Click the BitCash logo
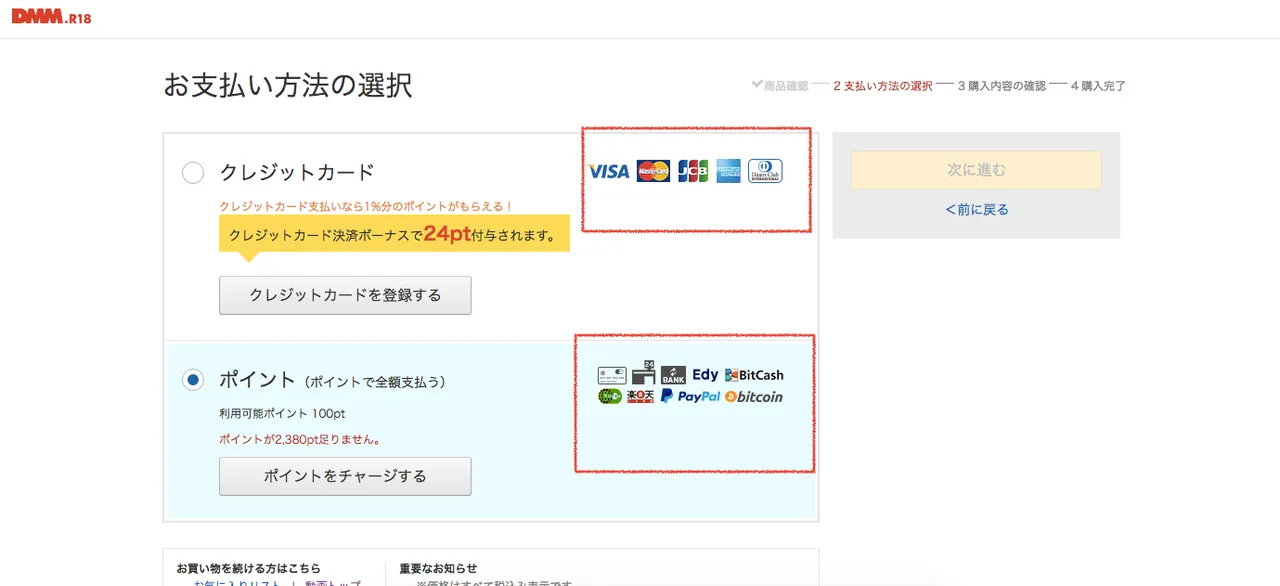 [755, 375]
